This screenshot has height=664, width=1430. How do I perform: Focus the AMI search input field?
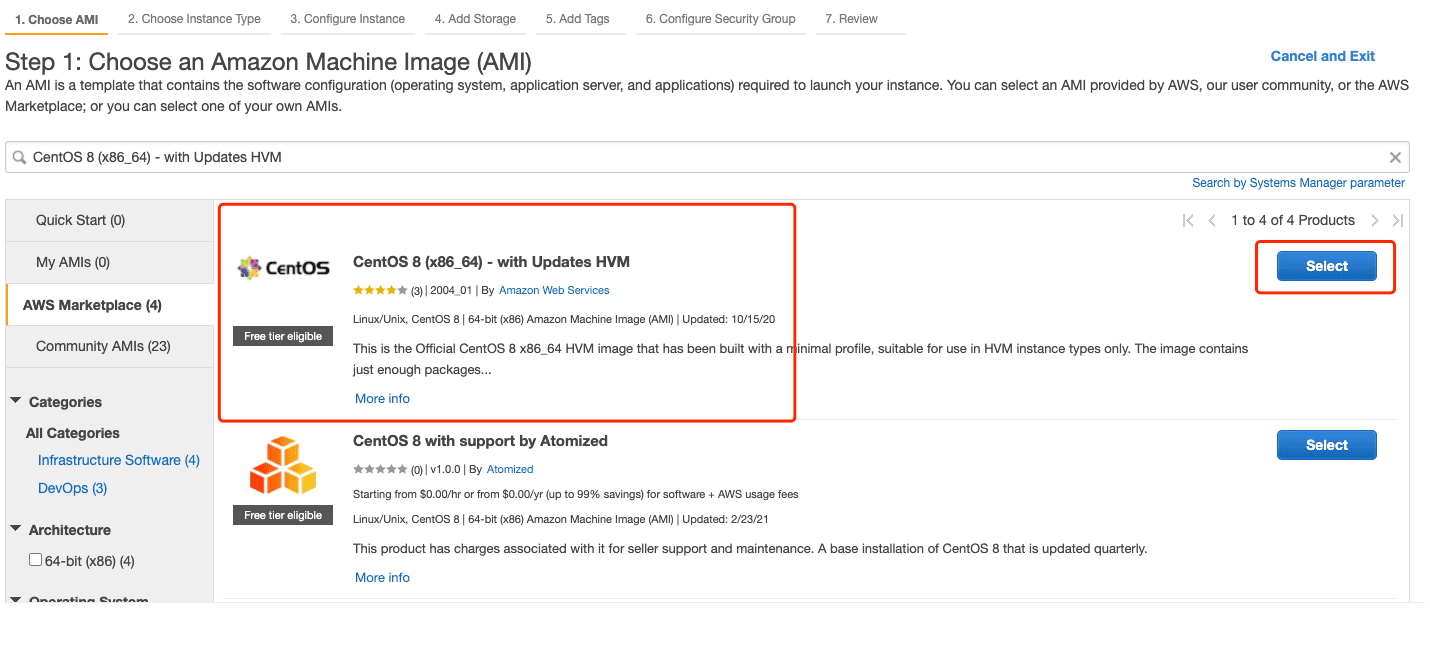point(705,157)
